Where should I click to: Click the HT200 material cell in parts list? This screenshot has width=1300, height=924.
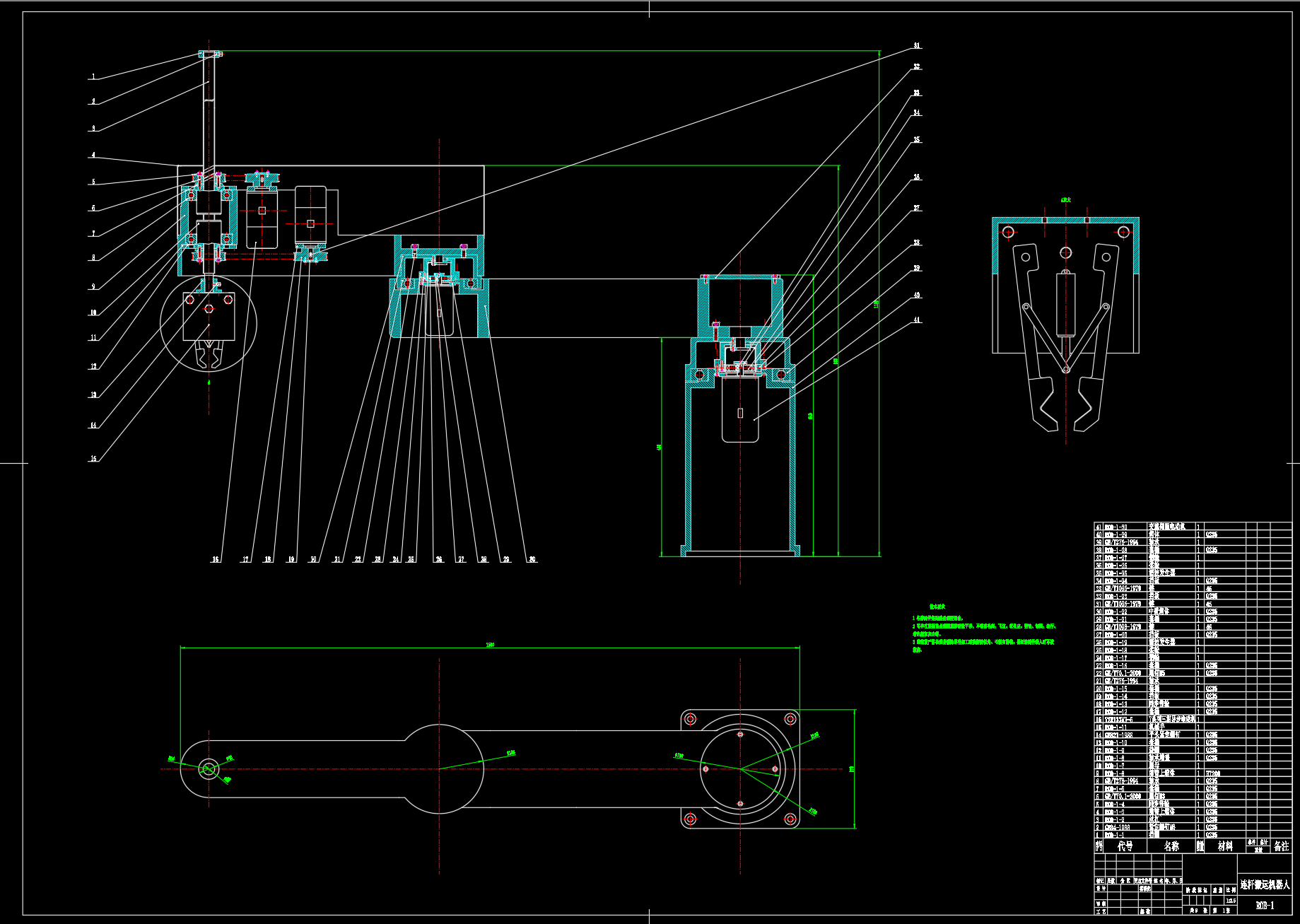tap(1212, 773)
